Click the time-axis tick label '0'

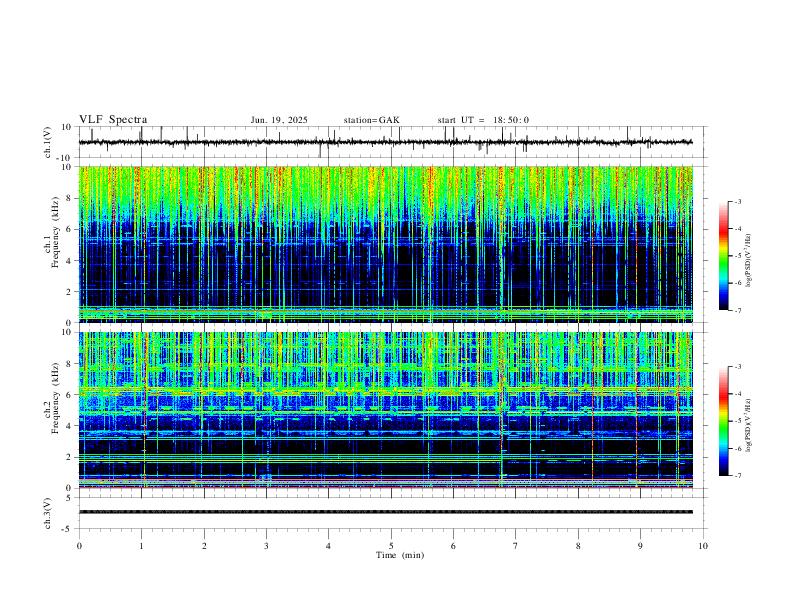pyautogui.click(x=79, y=546)
